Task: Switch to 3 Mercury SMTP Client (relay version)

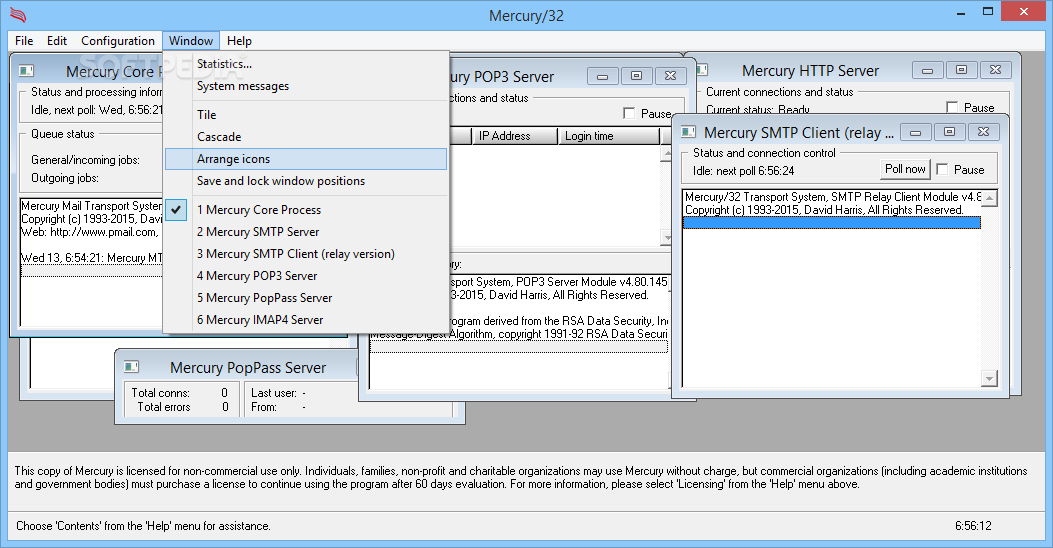Action: coord(306,254)
